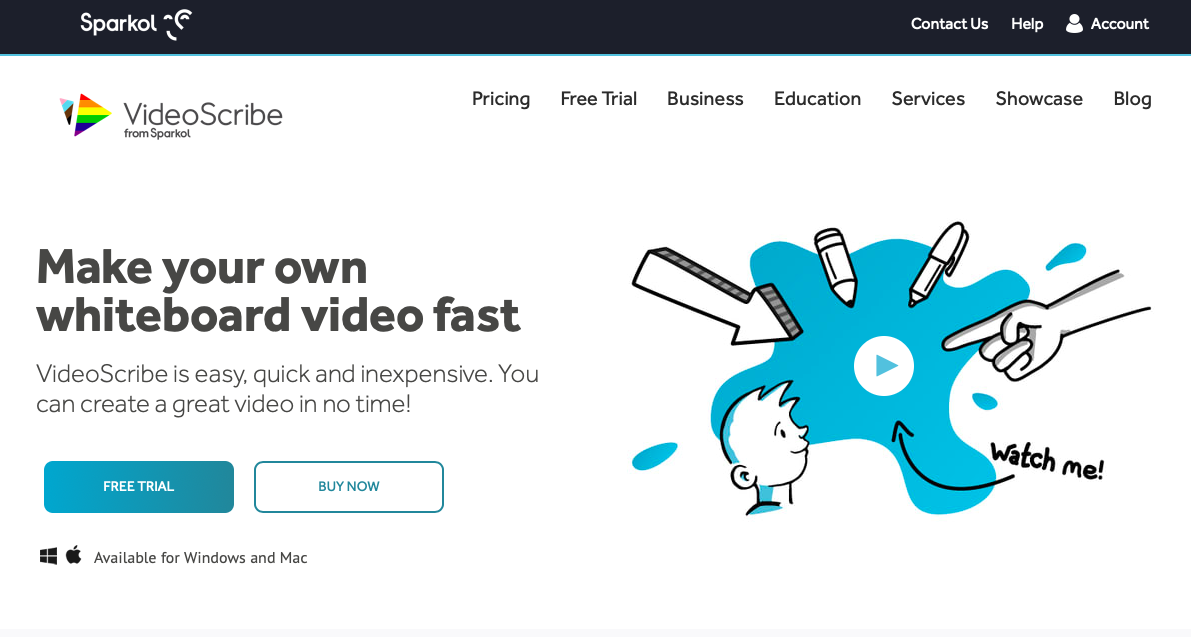
Task: Click the BUY NOW button
Action: 348,487
